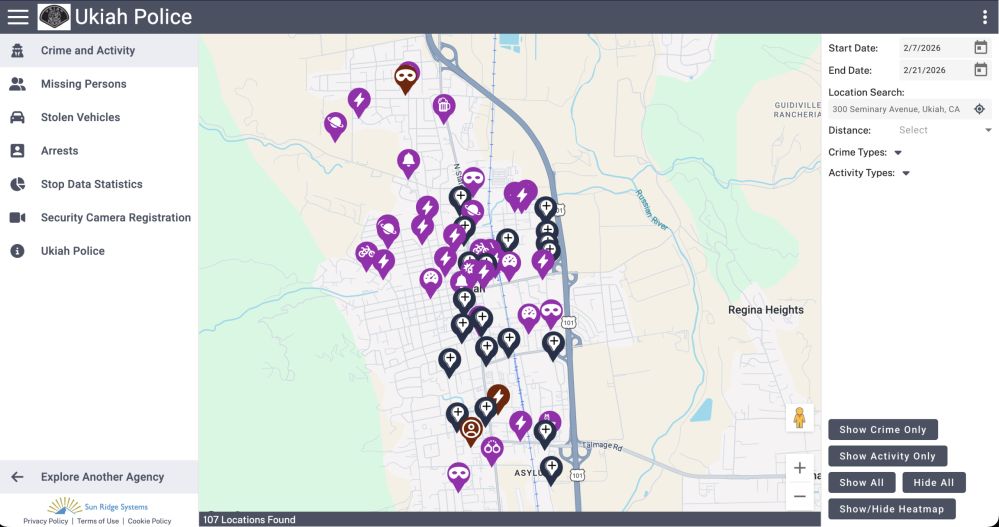Toggle the Show/Hide Heatmap button
The height and width of the screenshot is (527, 999).
(891, 509)
